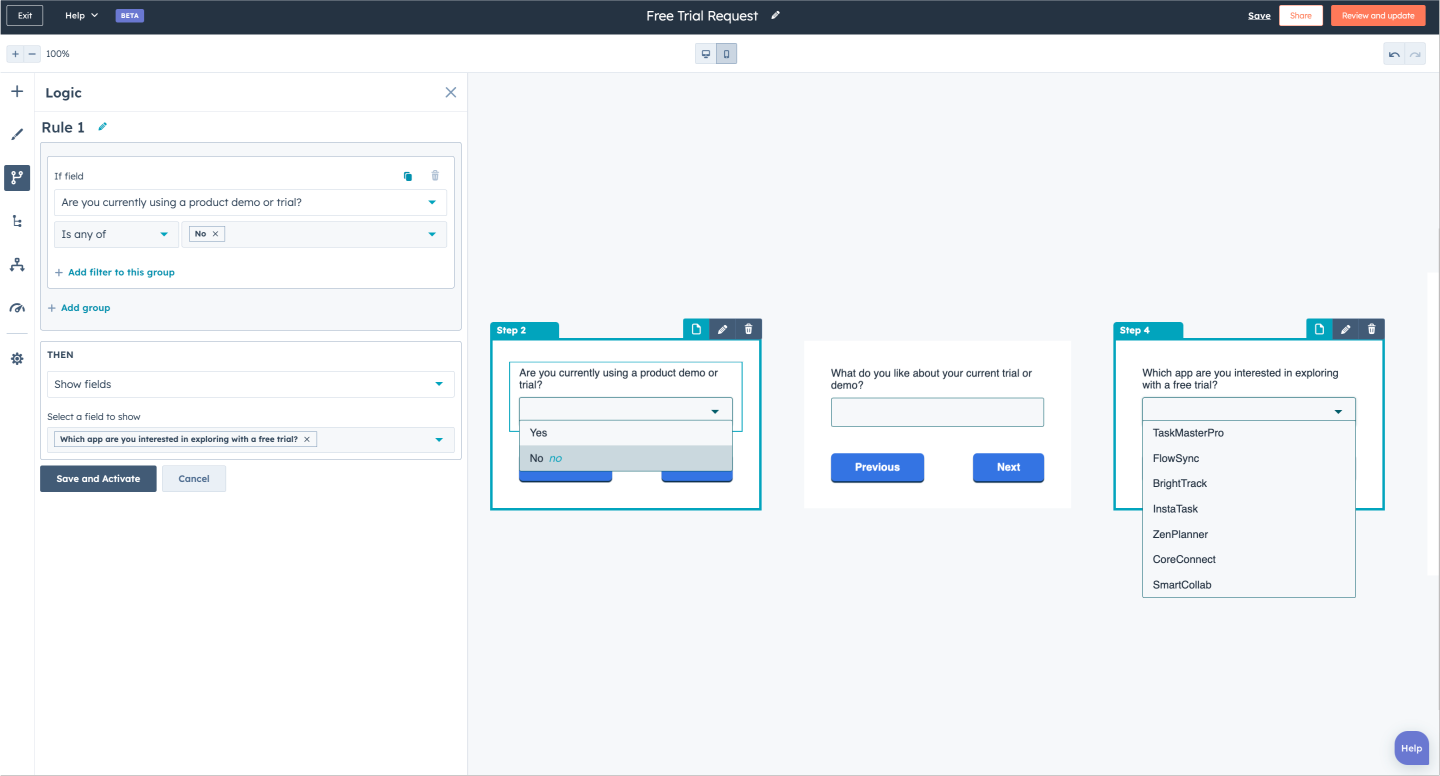Click Save and Activate
This screenshot has height=776, width=1440.
(97, 478)
